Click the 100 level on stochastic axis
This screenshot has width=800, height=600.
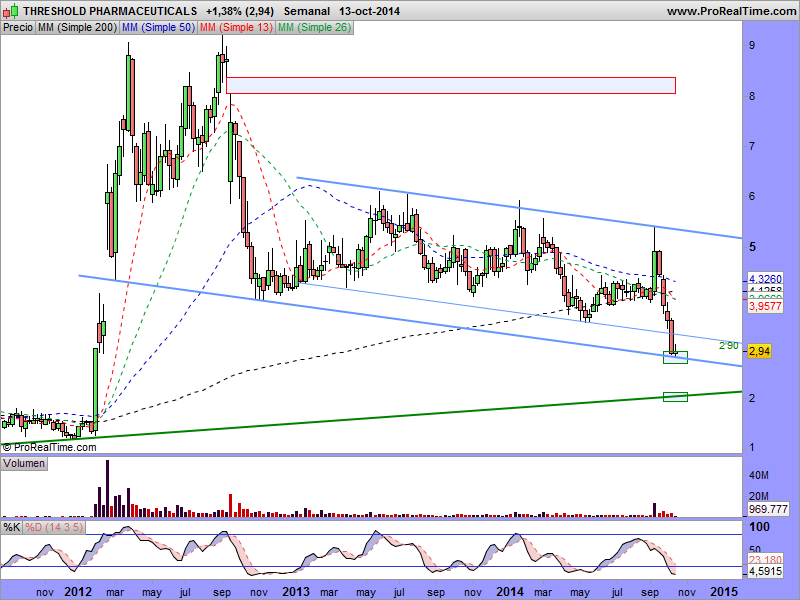759,527
